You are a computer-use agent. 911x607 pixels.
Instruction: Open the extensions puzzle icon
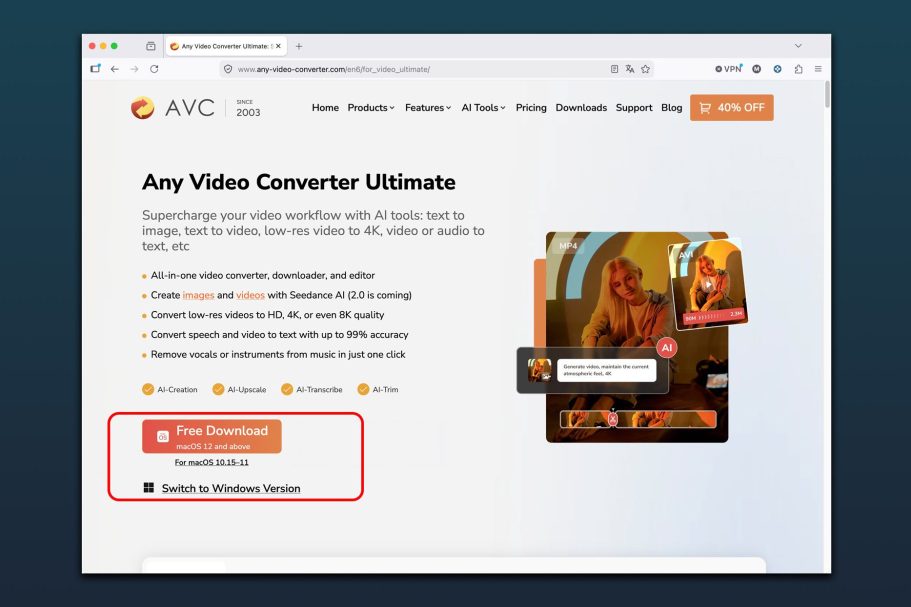pyautogui.click(x=798, y=69)
